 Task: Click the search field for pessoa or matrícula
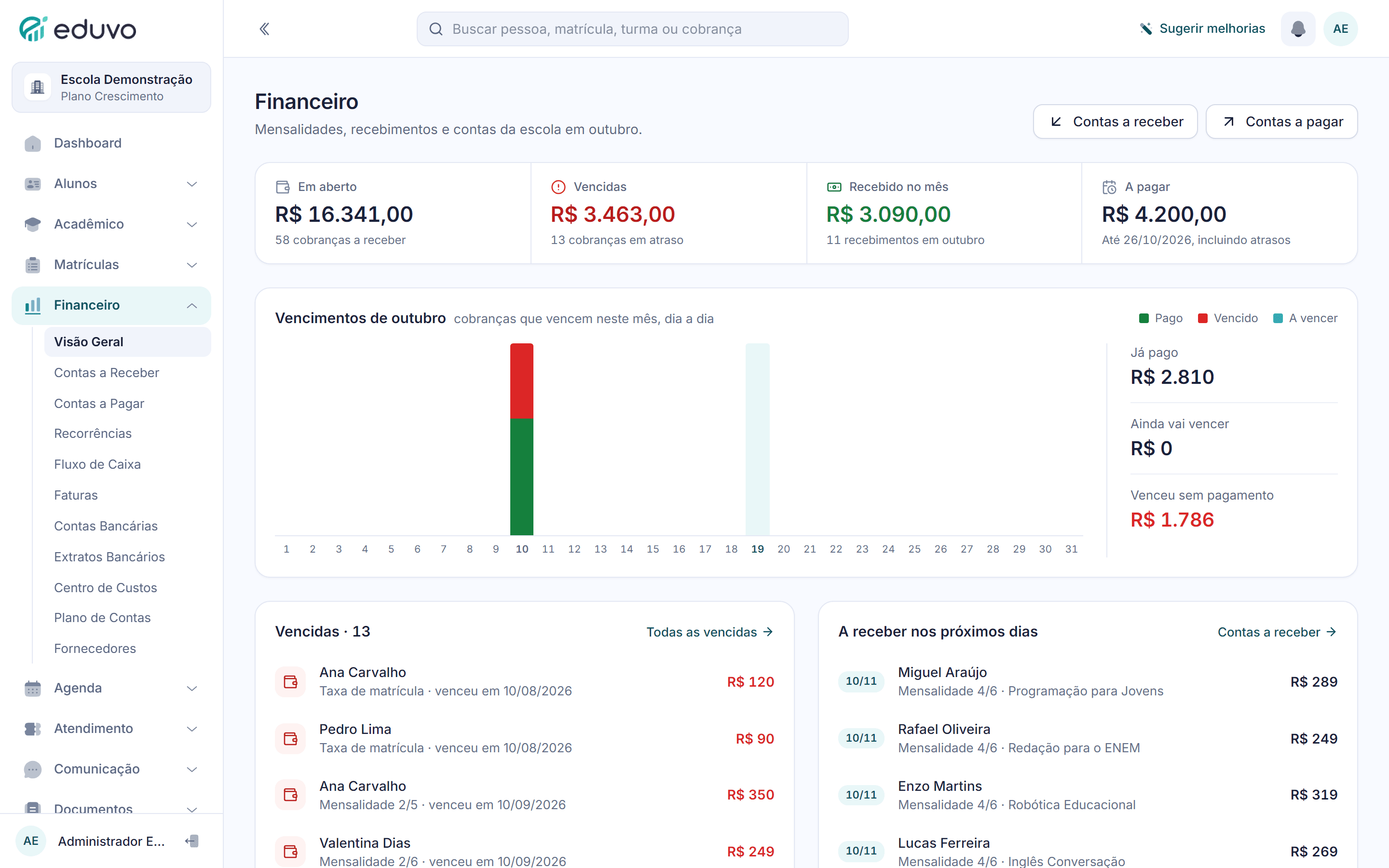click(x=632, y=29)
